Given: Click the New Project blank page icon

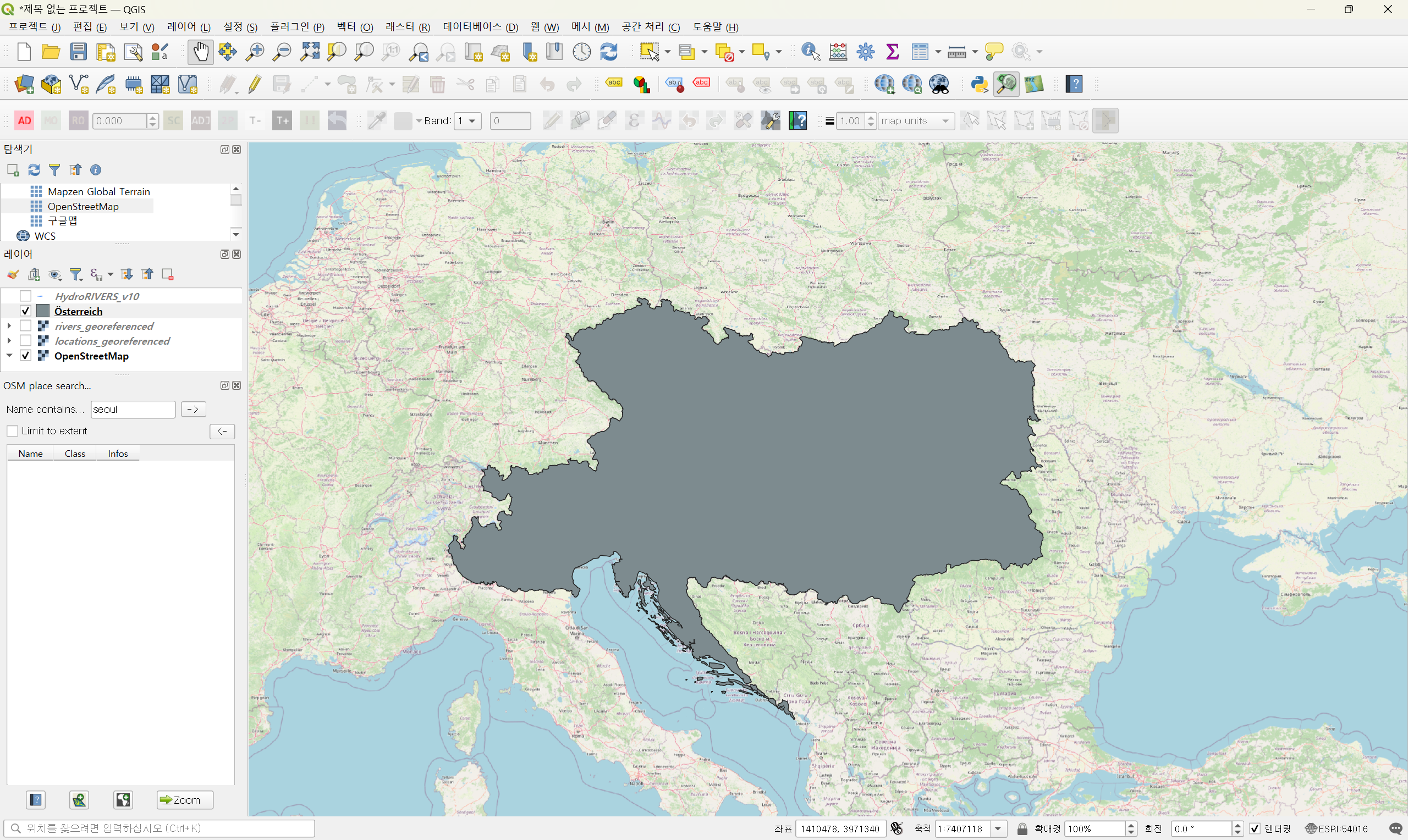Looking at the screenshot, I should point(24,52).
